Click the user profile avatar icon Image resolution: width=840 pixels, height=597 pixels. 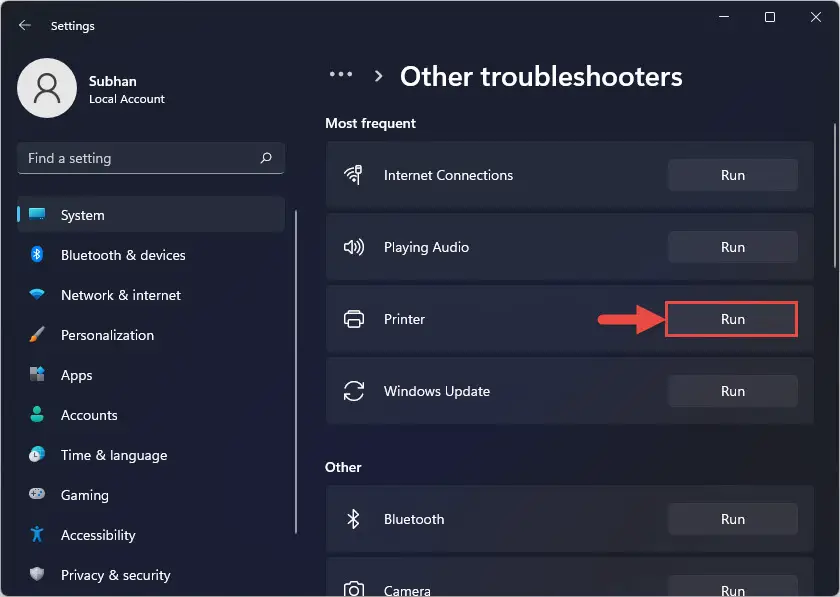pyautogui.click(x=47, y=88)
